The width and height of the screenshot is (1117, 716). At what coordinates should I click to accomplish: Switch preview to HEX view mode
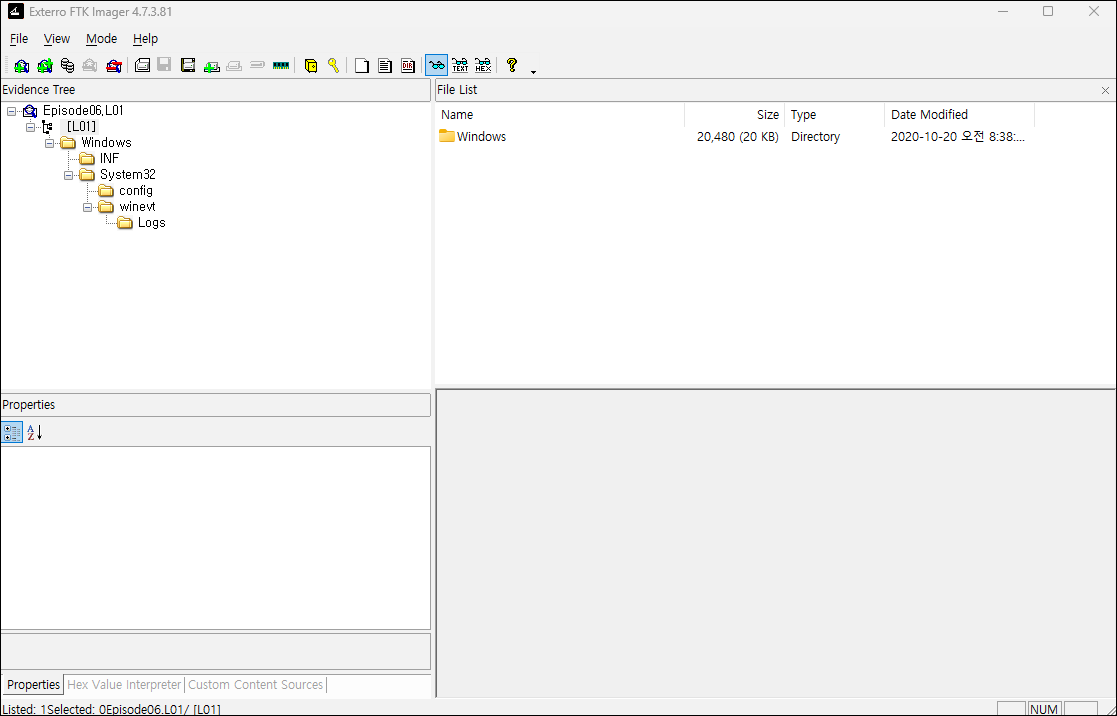pyautogui.click(x=483, y=66)
